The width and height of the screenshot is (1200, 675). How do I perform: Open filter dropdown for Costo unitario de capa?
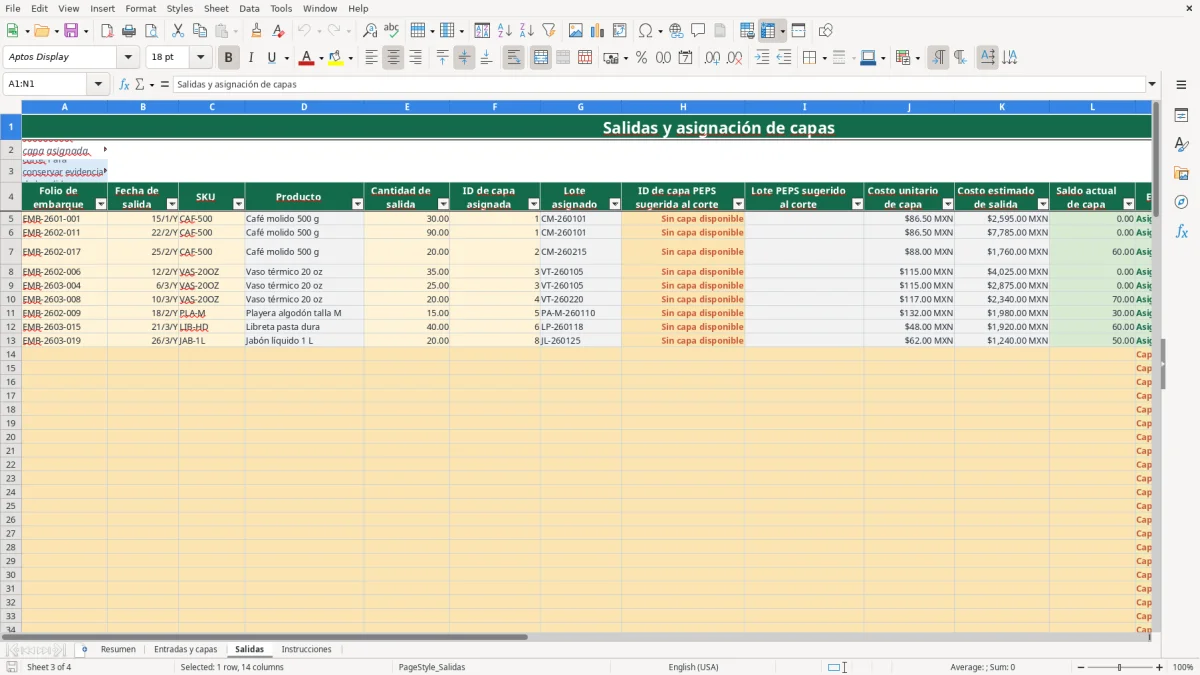pos(948,204)
